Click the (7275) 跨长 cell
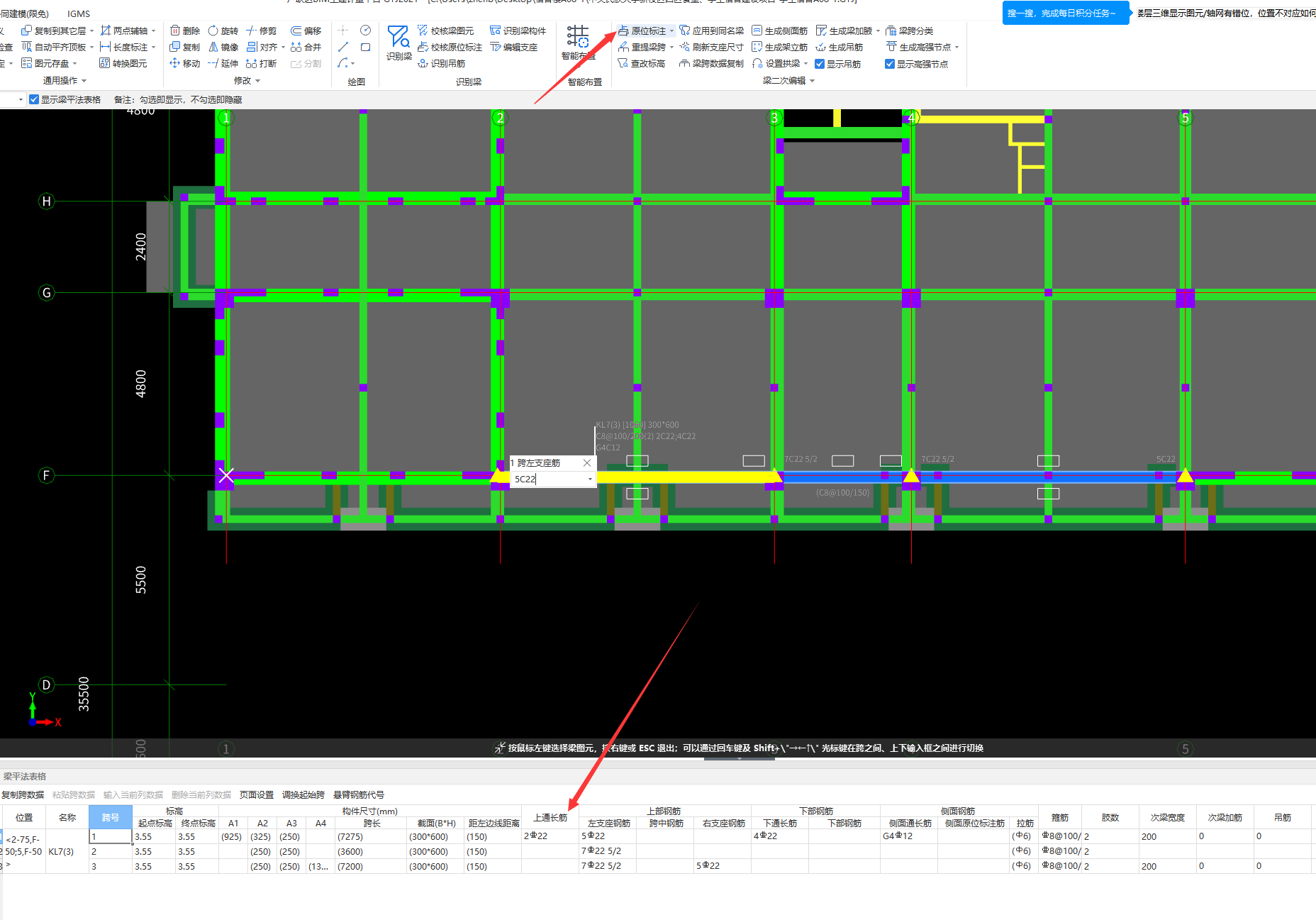Viewport: 1316px width, 920px height. (x=372, y=836)
